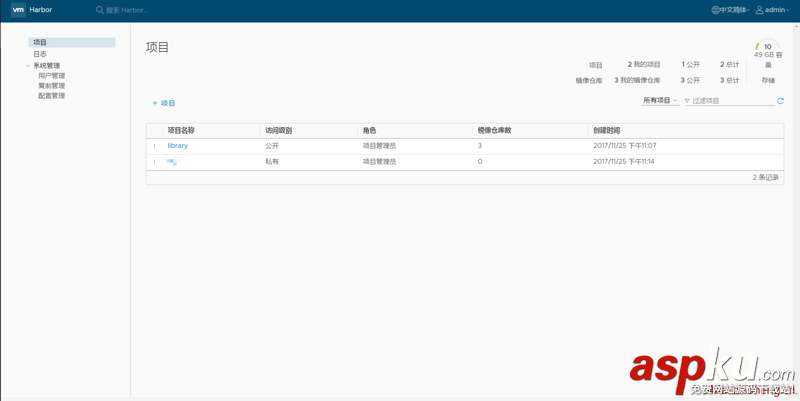Click 项目管理员 in the library row
Image resolution: width=800 pixels, height=401 pixels.
[x=380, y=146]
